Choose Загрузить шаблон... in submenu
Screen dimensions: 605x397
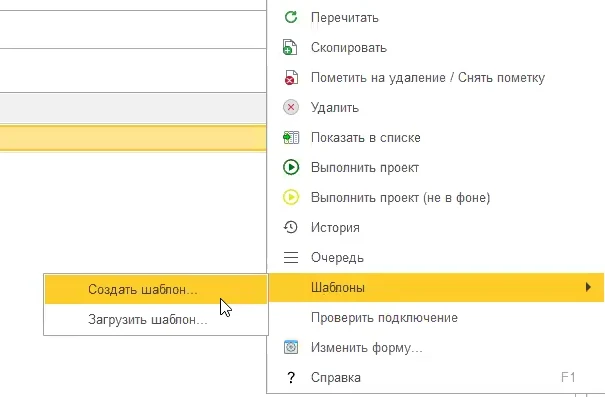click(156, 319)
